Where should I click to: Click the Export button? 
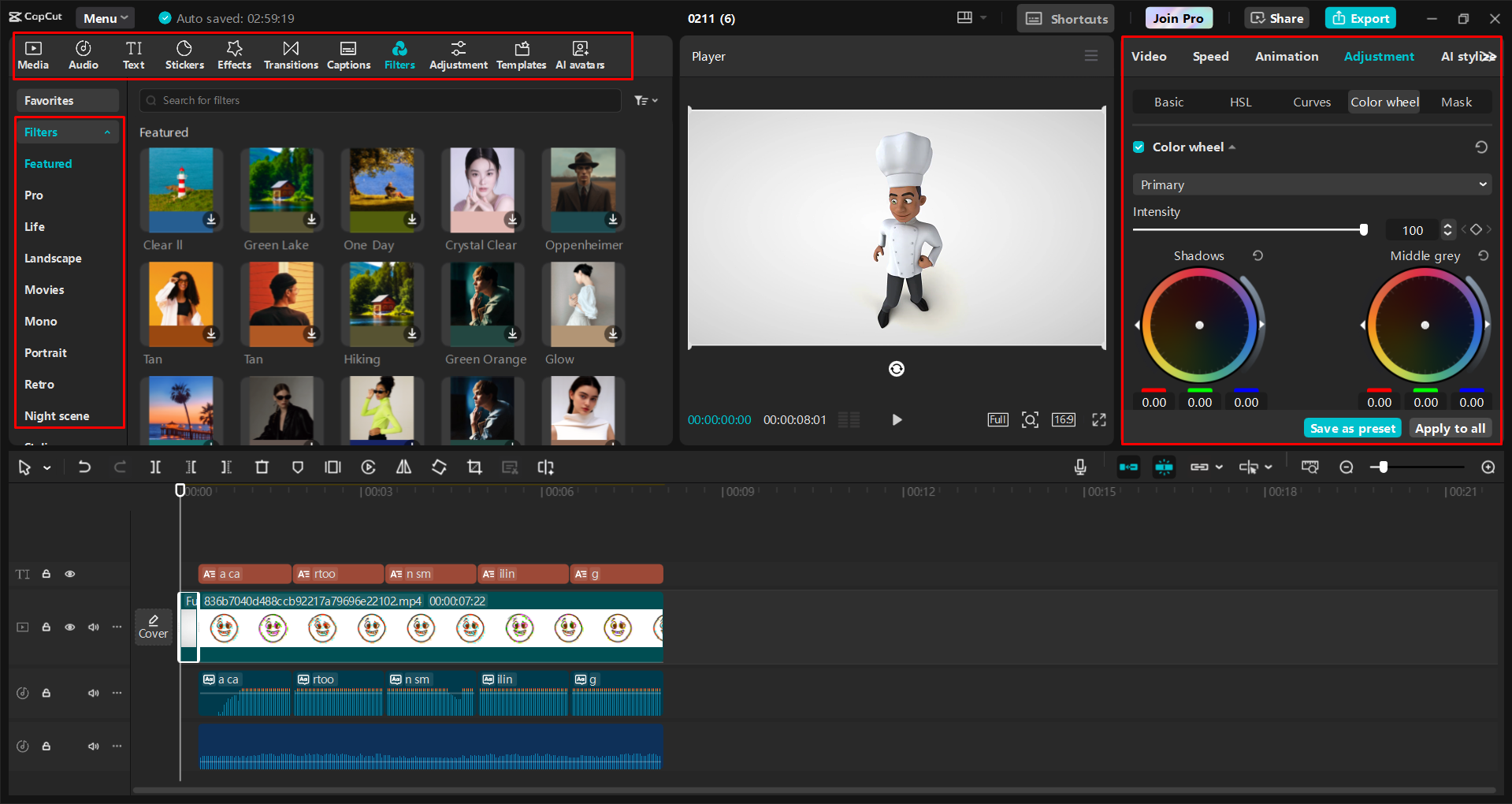point(1361,18)
